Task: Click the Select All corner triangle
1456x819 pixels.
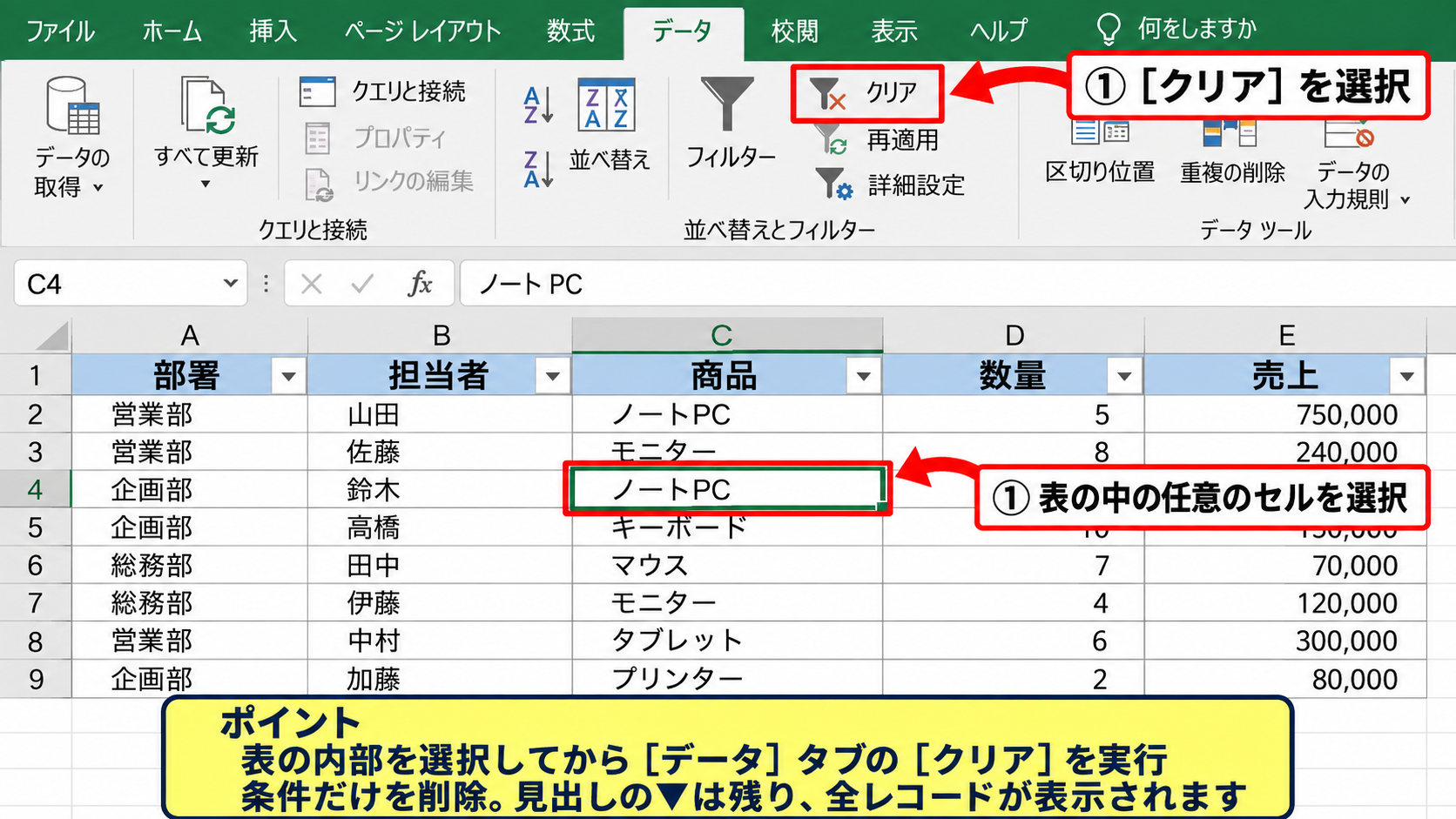Action: coord(51,335)
